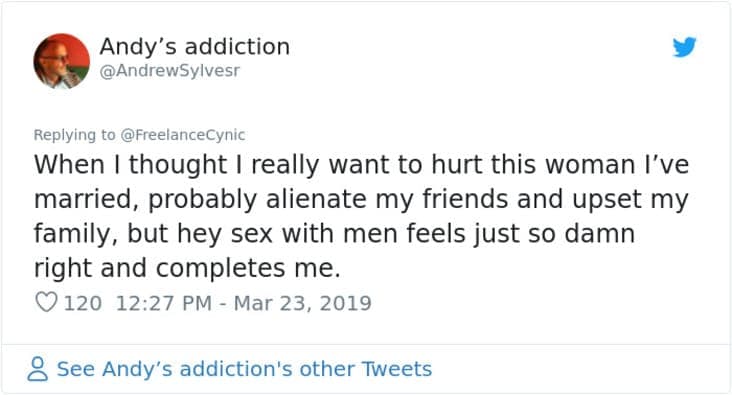Open Andy's round profile photo
732x395 pixels.
click(62, 61)
